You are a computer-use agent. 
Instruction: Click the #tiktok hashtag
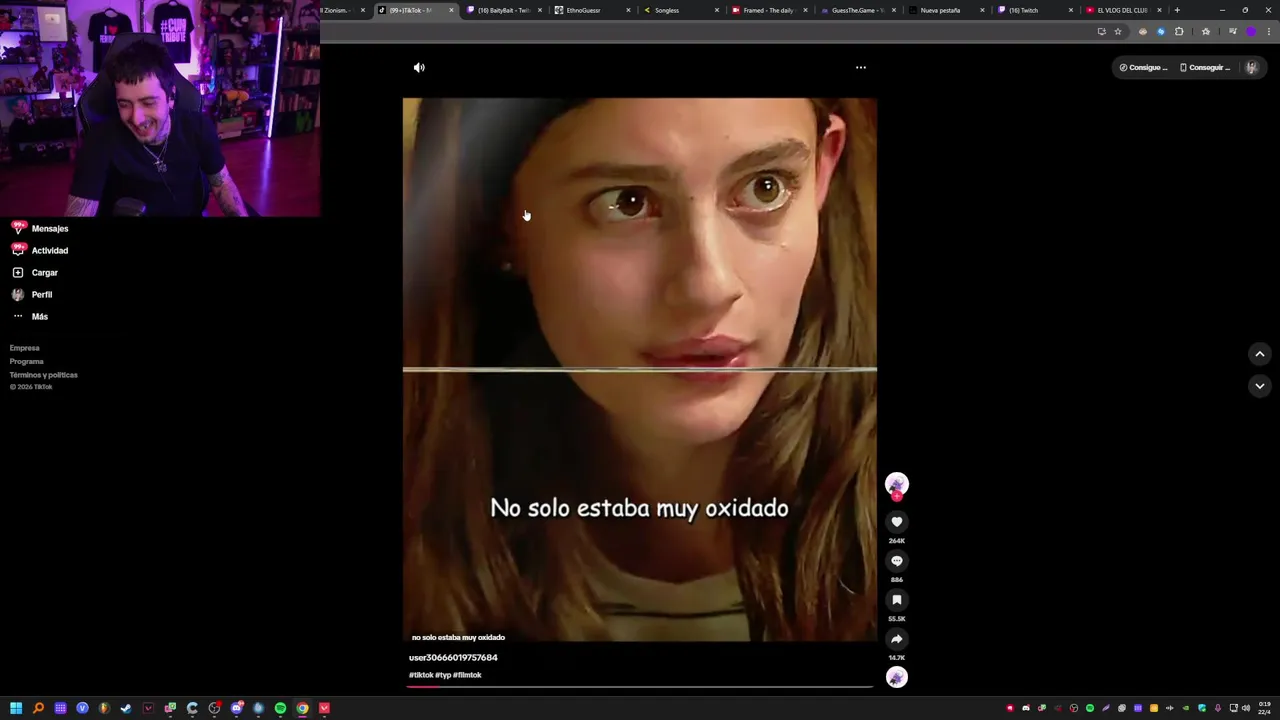pyautogui.click(x=419, y=675)
